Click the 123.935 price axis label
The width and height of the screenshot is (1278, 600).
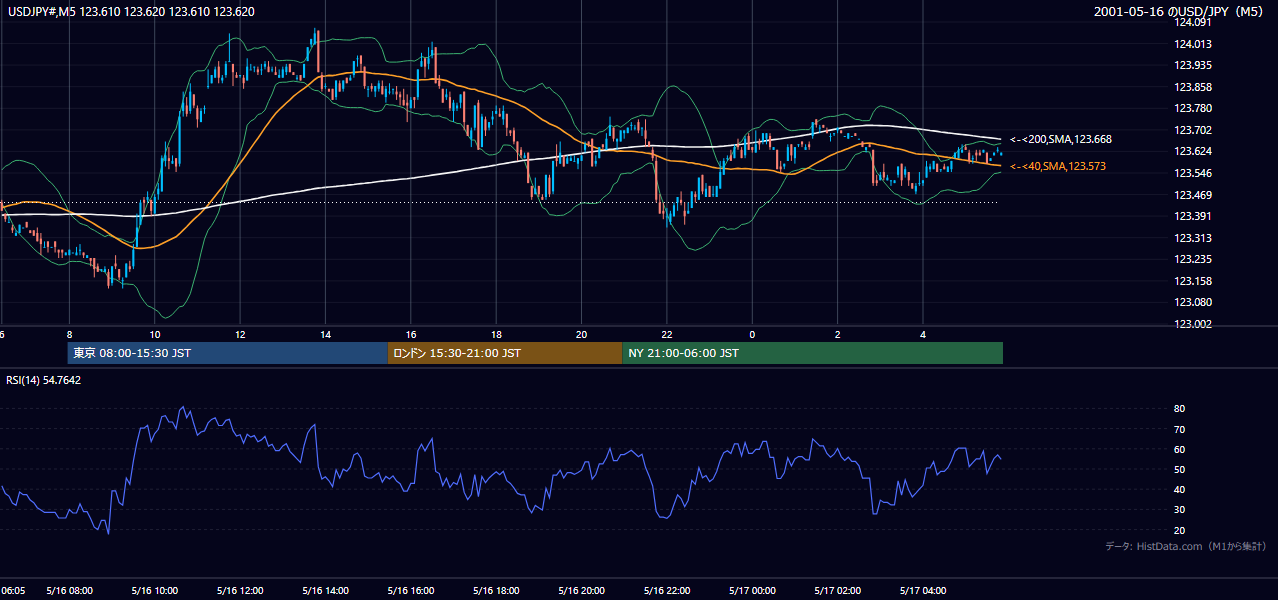point(1193,65)
